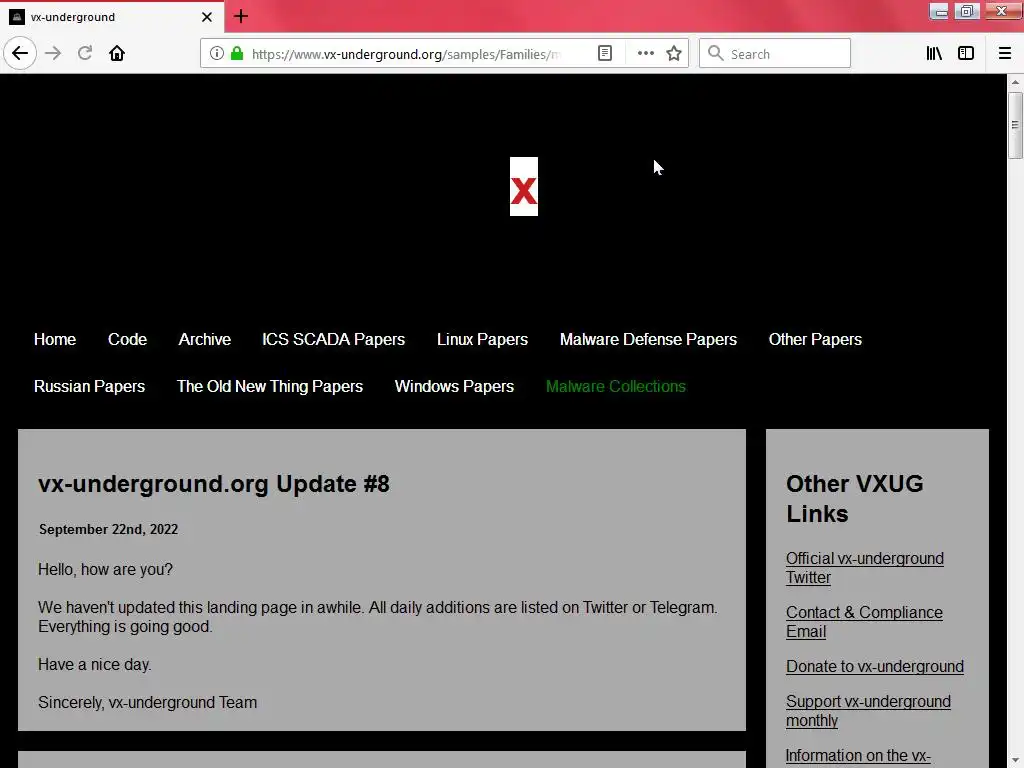This screenshot has width=1024, height=768.
Task: Click 'Sincerely, vx-underground Team' text
Action: pos(148,703)
